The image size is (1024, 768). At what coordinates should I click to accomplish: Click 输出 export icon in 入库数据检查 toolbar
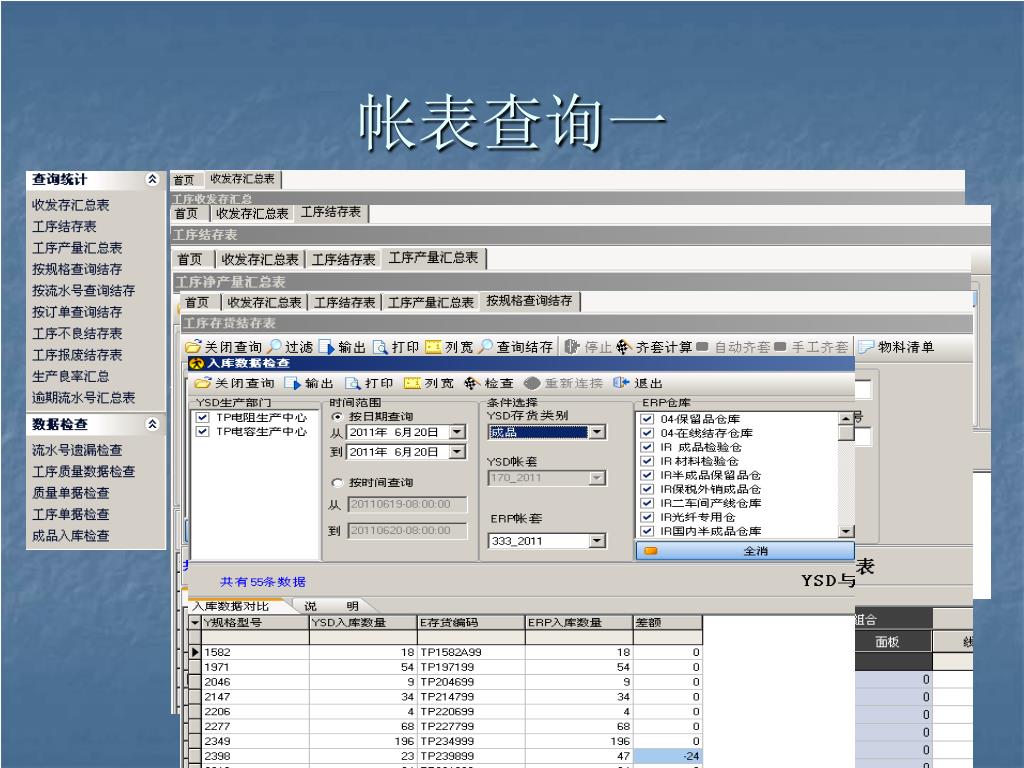pos(292,383)
